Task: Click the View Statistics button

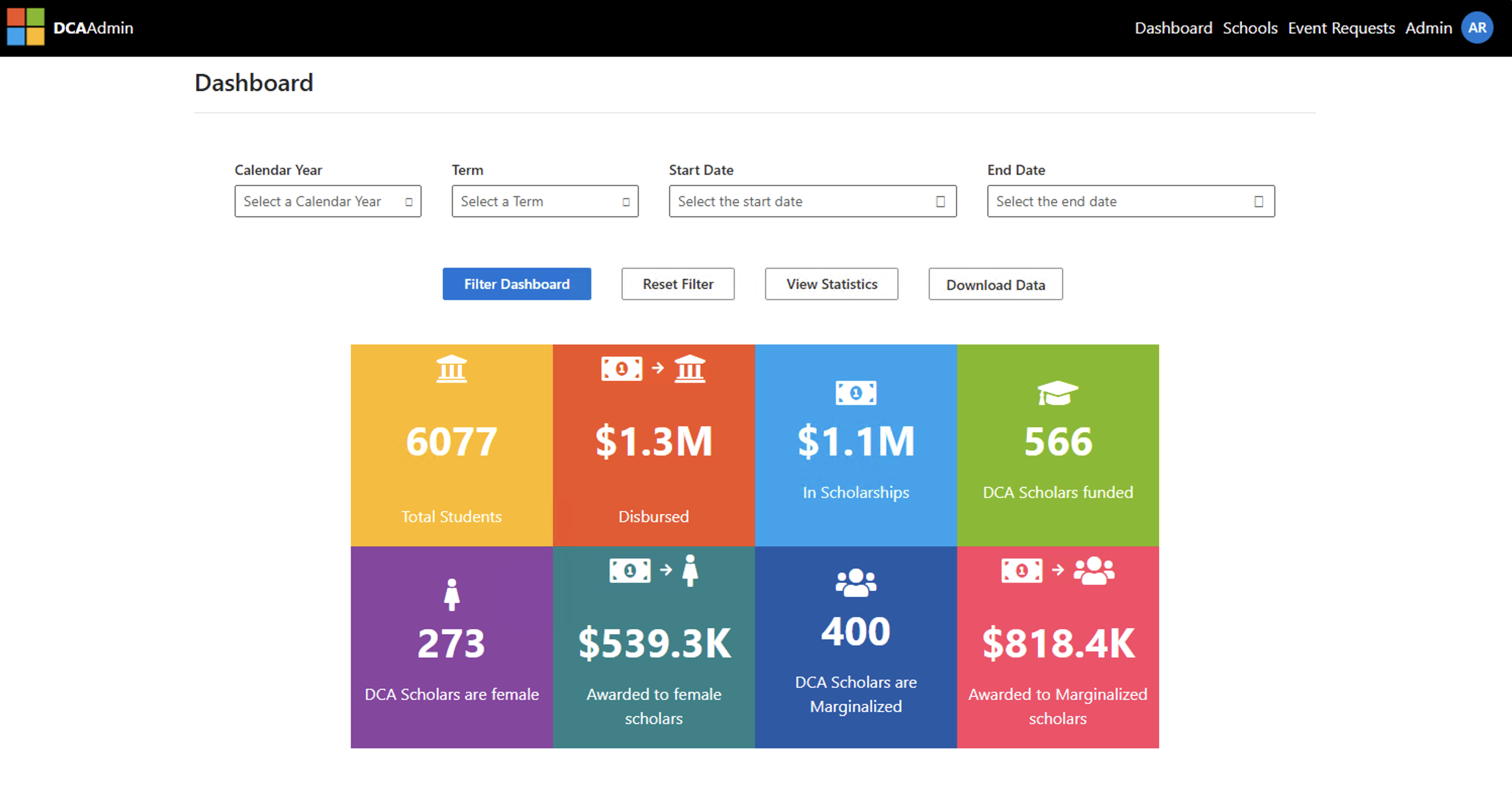Action: (x=831, y=284)
